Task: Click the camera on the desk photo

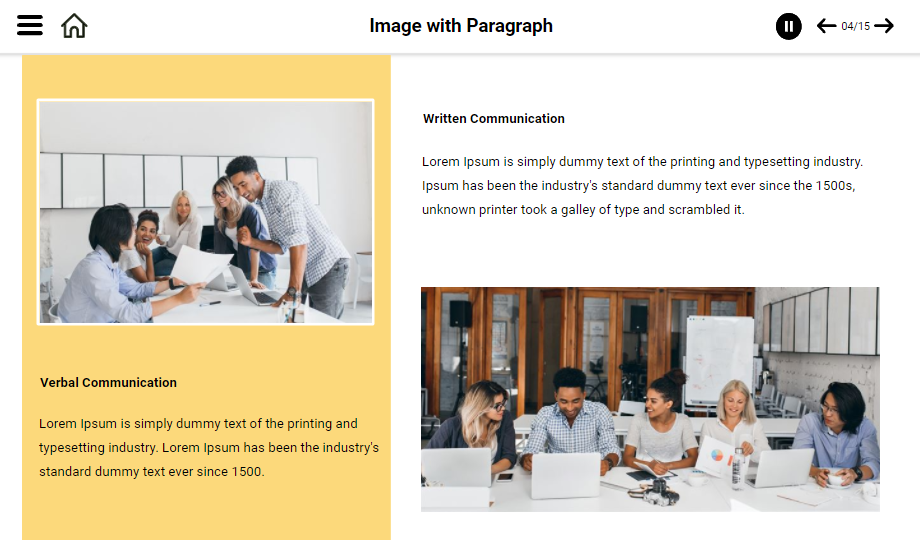Action: 657,491
